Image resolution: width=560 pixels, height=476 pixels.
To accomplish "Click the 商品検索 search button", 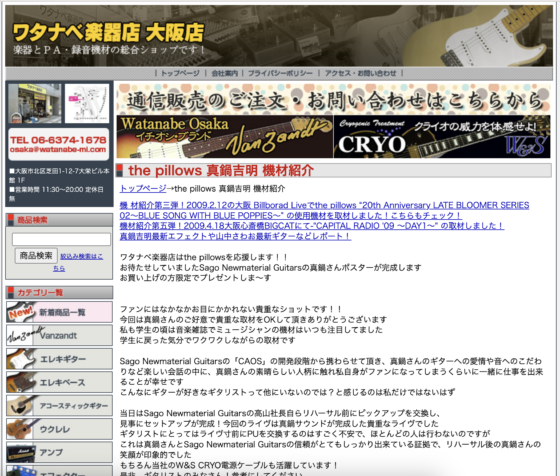I will tap(36, 256).
